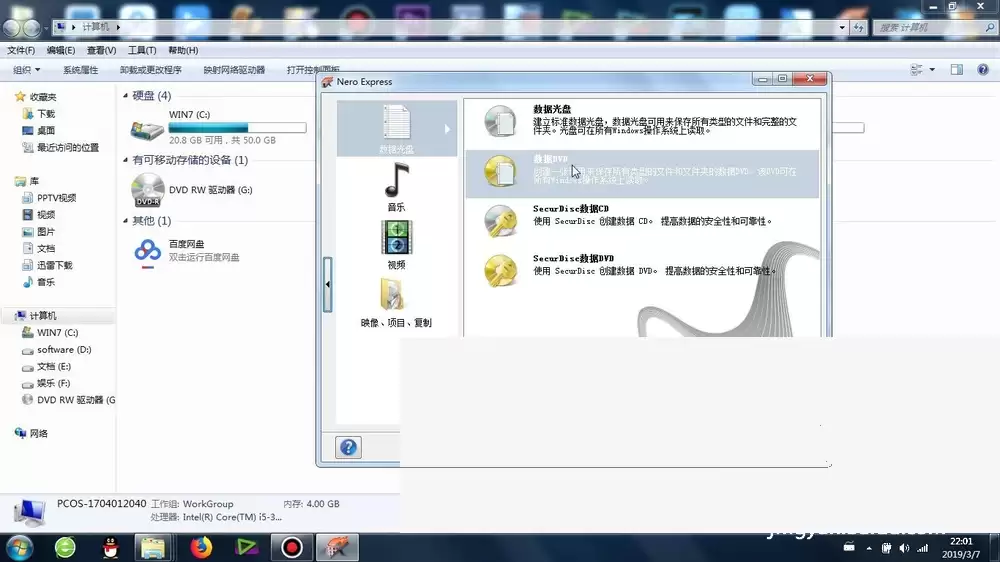The image size is (1000, 562).
Task: Select PPTV视频 library
Action: [56, 198]
